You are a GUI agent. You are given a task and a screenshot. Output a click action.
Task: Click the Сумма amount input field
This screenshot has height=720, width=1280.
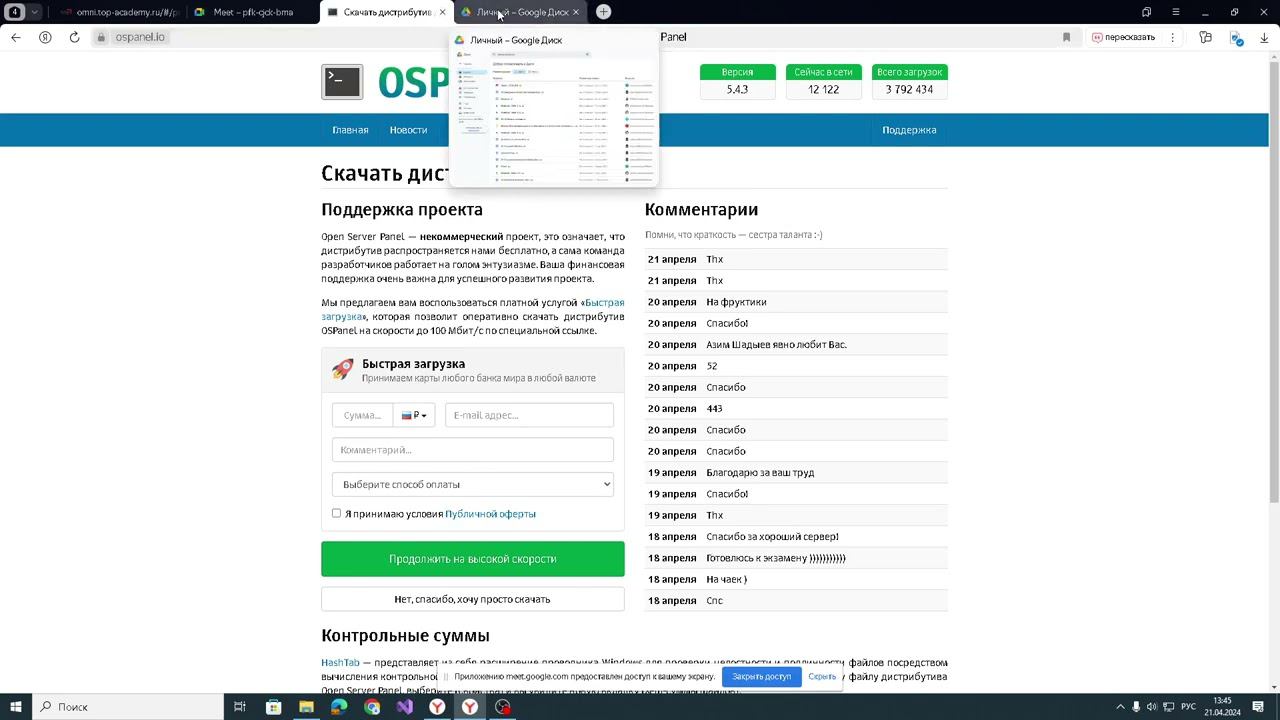point(362,415)
